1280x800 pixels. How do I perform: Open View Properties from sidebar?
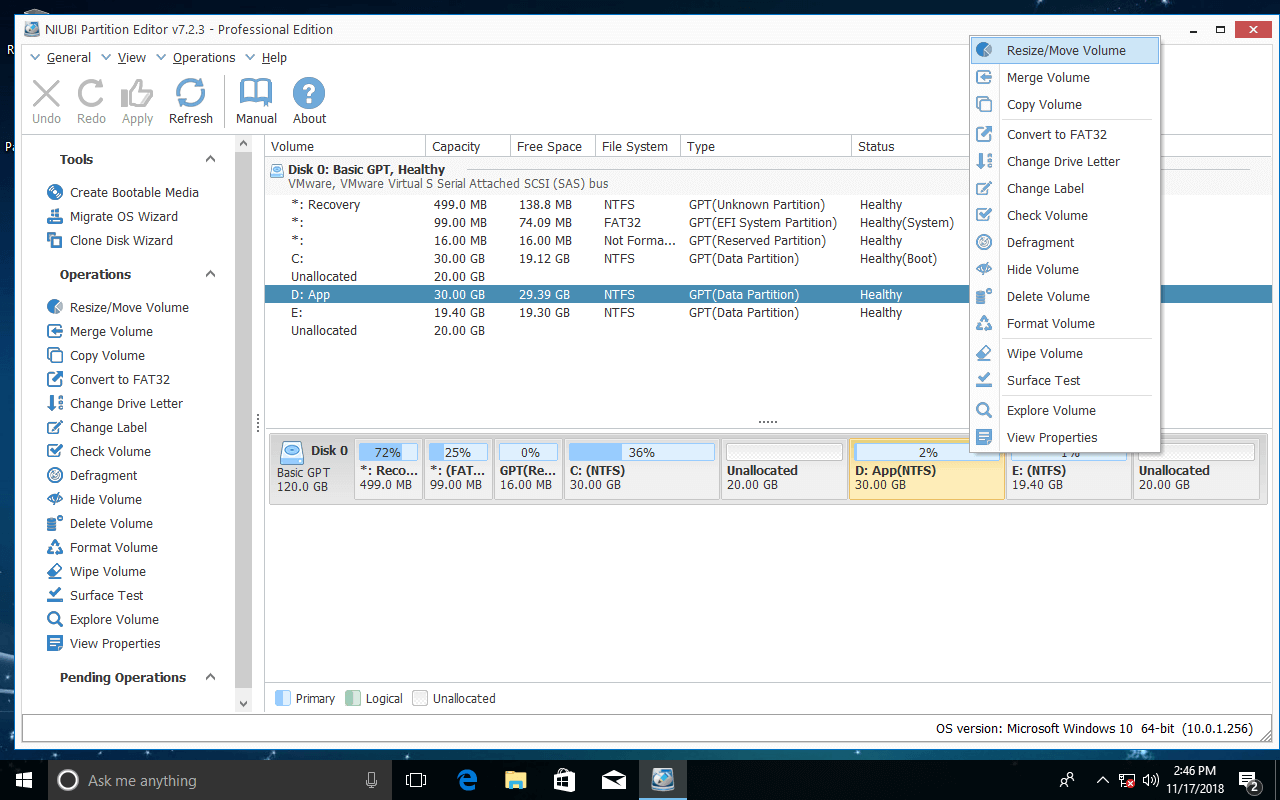tap(115, 643)
